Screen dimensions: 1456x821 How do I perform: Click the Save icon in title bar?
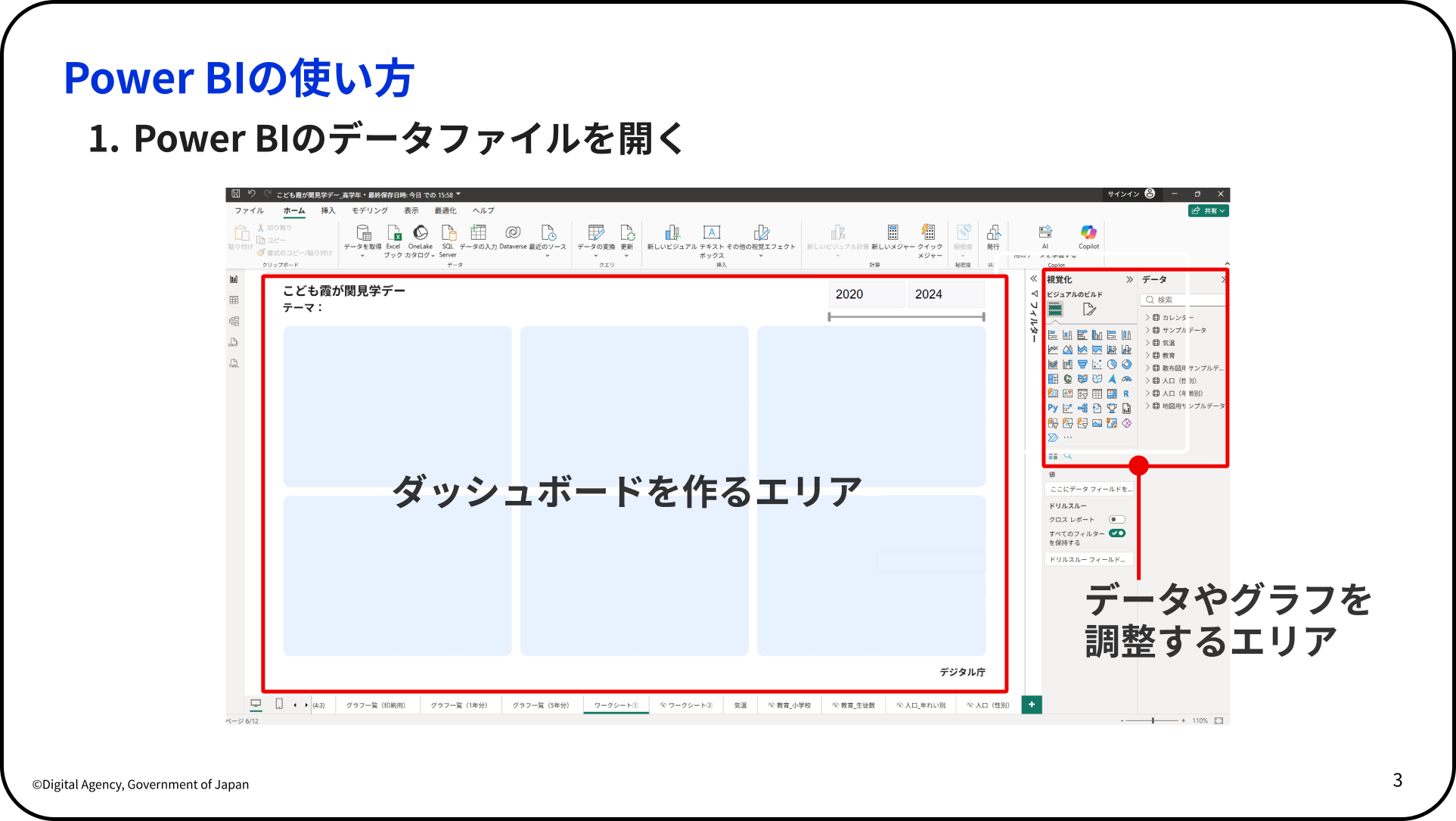click(x=235, y=194)
